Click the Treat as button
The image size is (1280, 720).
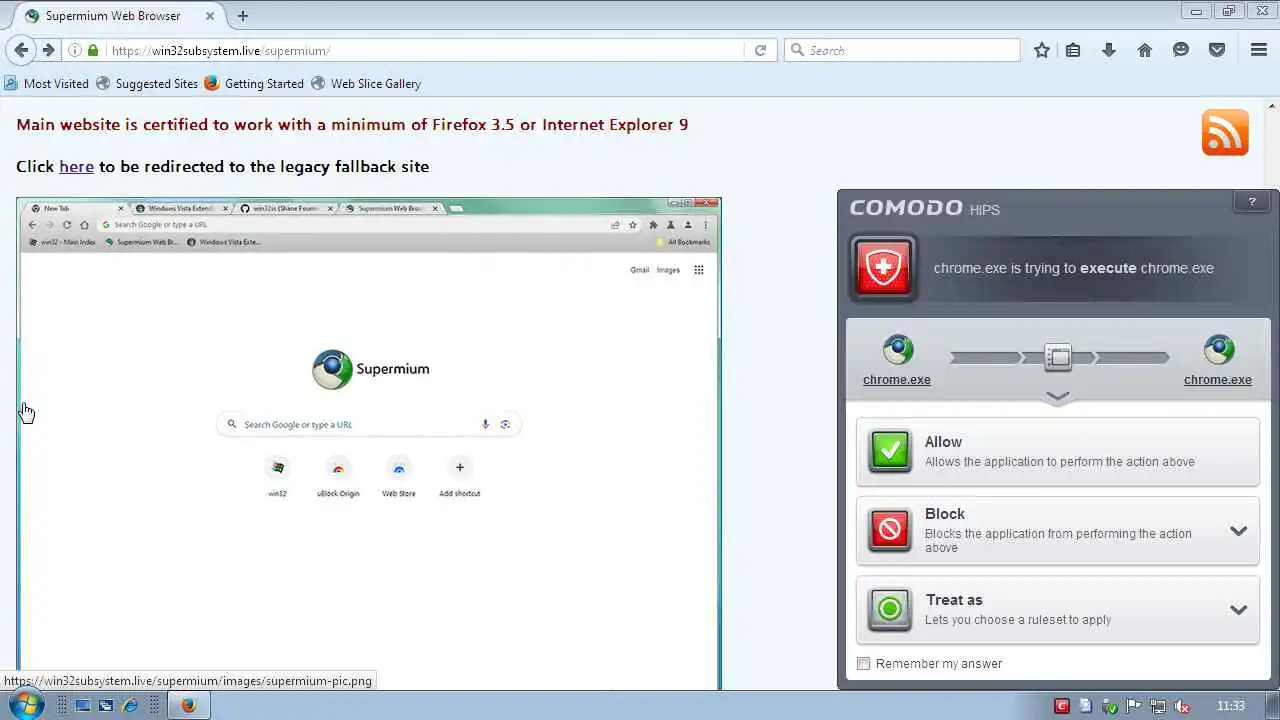coord(1058,609)
